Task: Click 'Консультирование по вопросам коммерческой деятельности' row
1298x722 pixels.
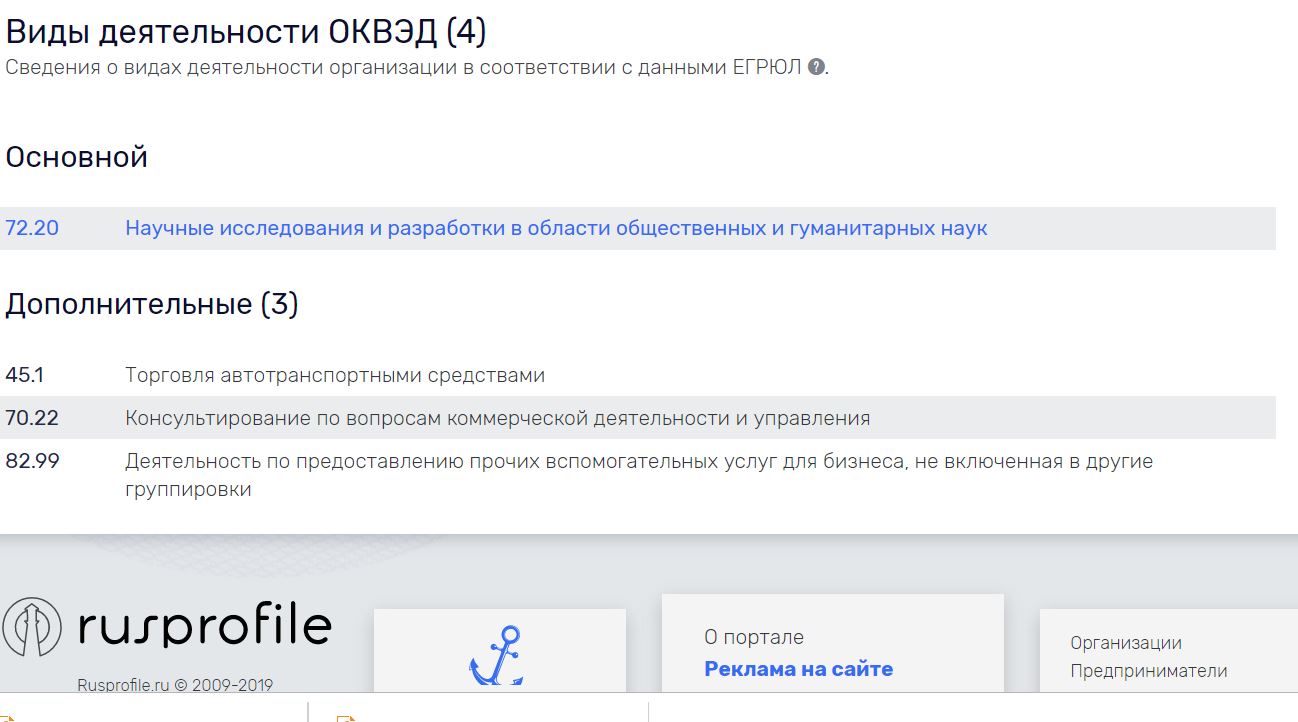Action: [x=497, y=418]
